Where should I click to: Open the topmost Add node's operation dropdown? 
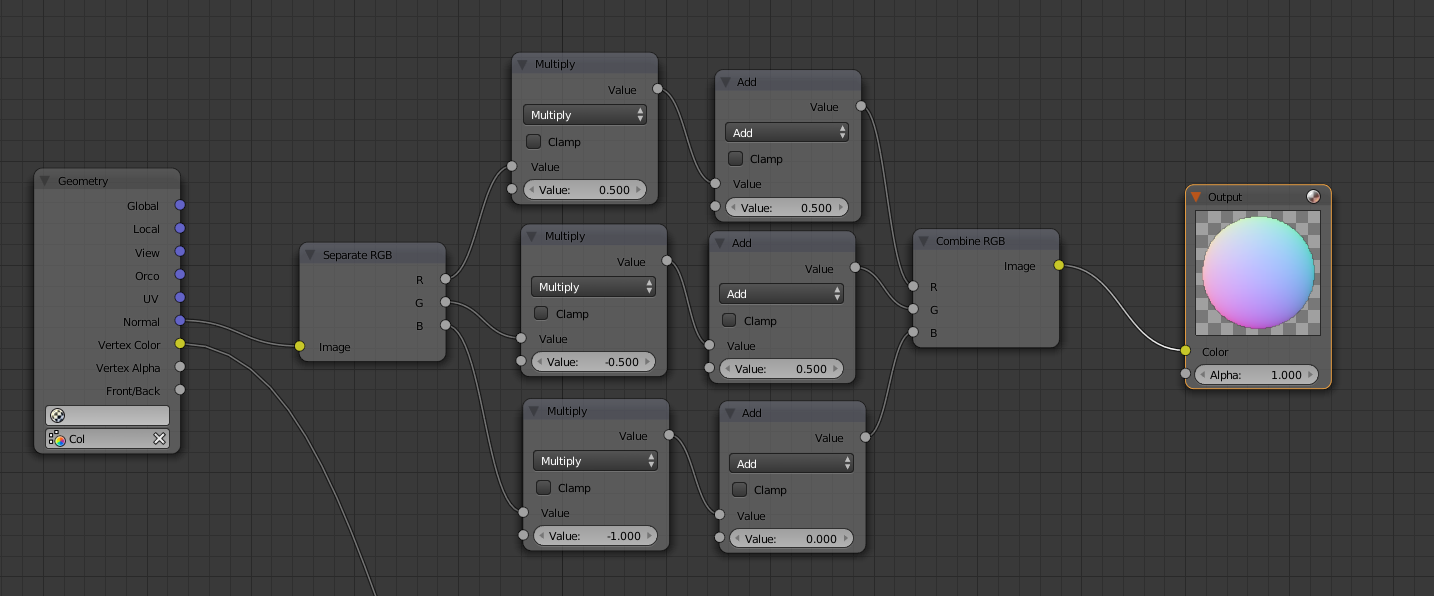(x=787, y=133)
